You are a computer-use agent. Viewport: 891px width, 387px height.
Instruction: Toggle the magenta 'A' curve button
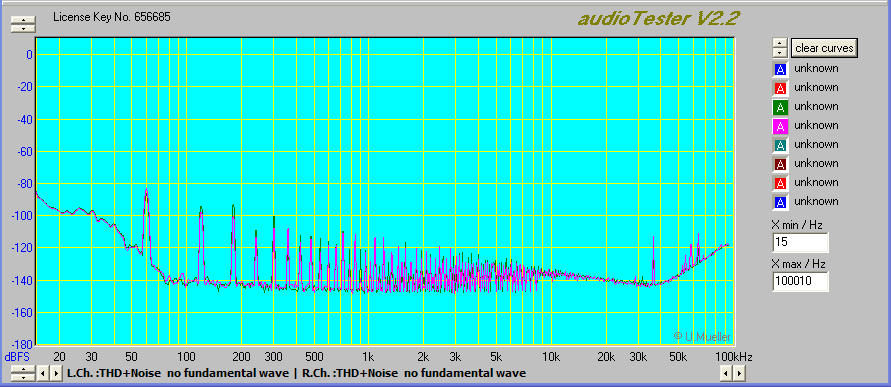pyautogui.click(x=781, y=126)
